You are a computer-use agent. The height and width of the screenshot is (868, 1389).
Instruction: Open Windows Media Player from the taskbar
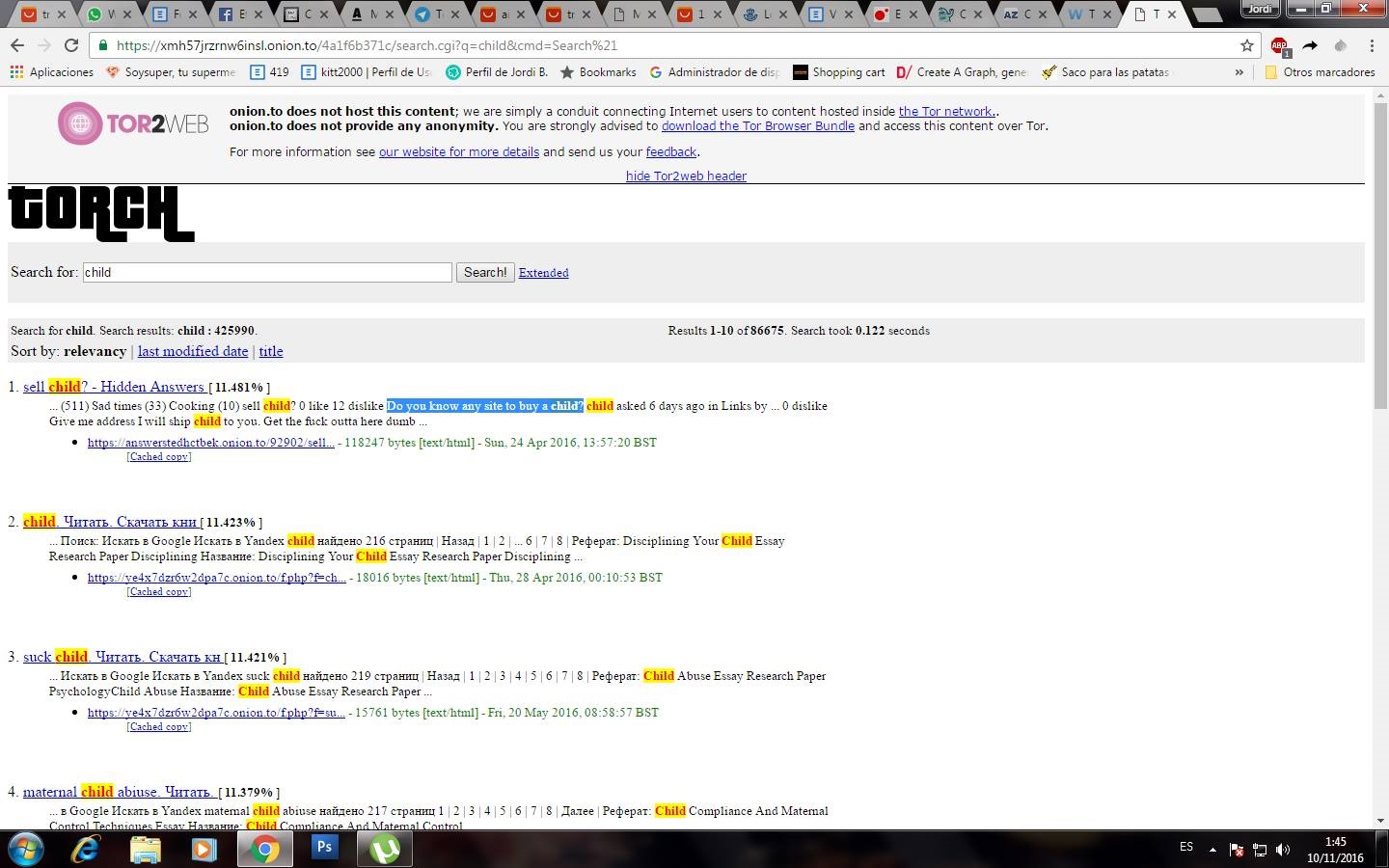coord(204,850)
